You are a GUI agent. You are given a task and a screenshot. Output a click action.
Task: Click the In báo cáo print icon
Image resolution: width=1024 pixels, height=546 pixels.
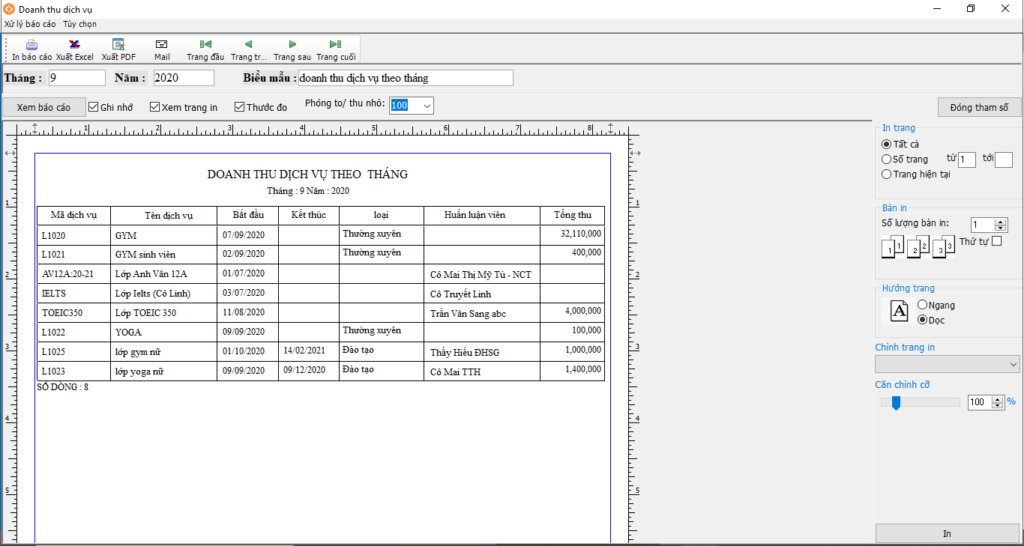pos(32,45)
